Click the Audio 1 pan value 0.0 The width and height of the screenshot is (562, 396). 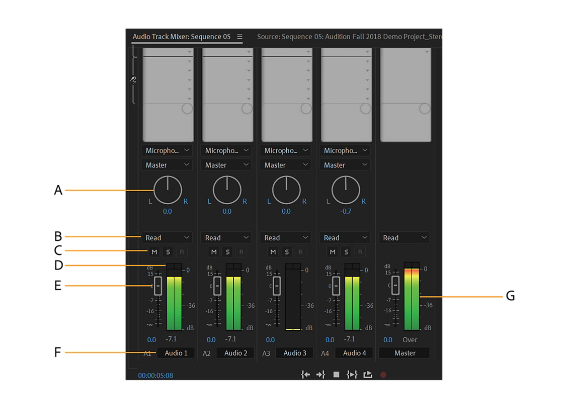(x=167, y=211)
